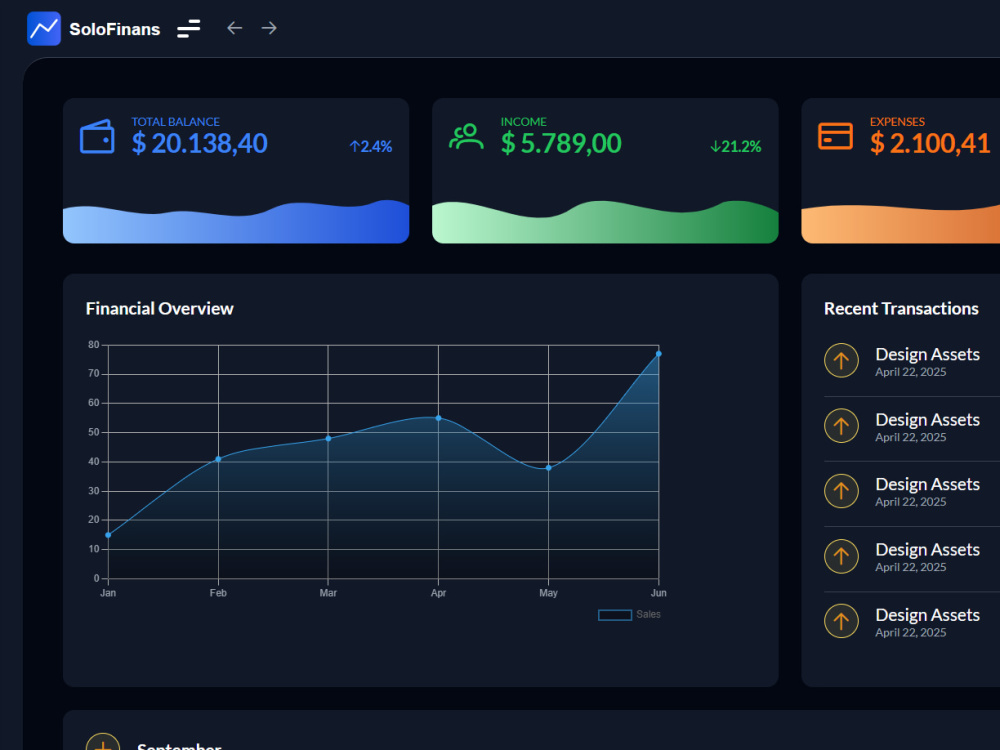Click the green wave graphic in Income
The height and width of the screenshot is (750, 1000).
coord(605,222)
